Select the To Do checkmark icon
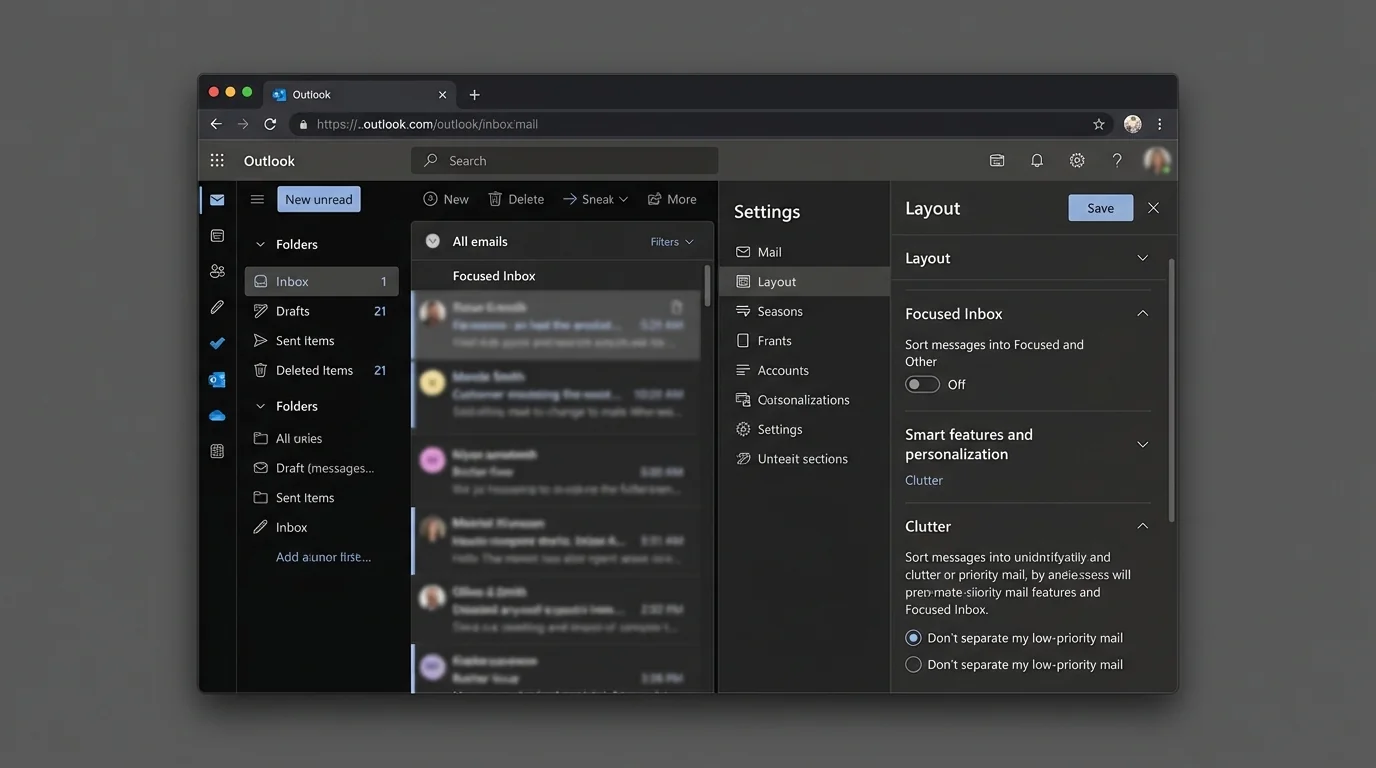This screenshot has height=768, width=1376. [217, 343]
